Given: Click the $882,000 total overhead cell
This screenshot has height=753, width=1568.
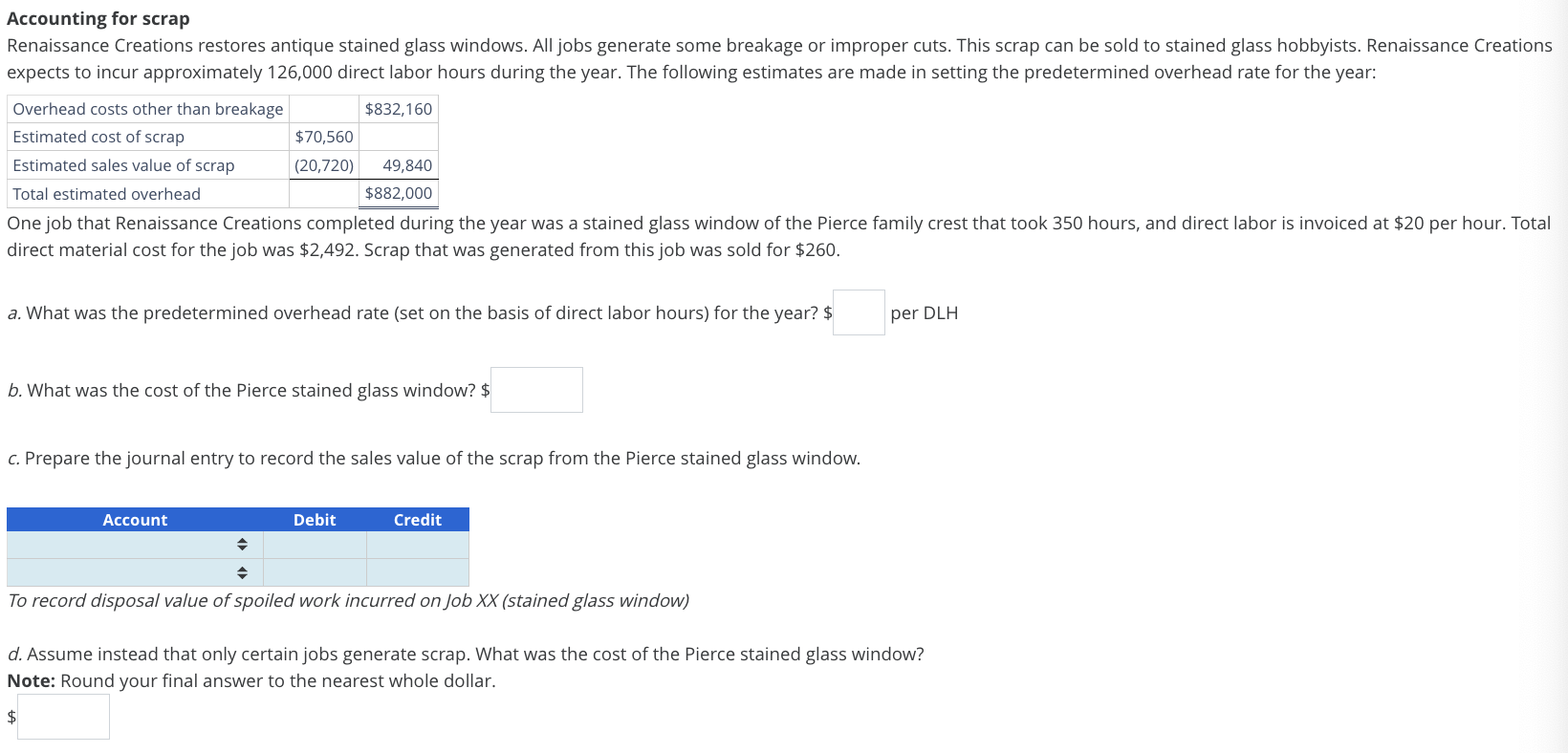Looking at the screenshot, I should point(397,193).
